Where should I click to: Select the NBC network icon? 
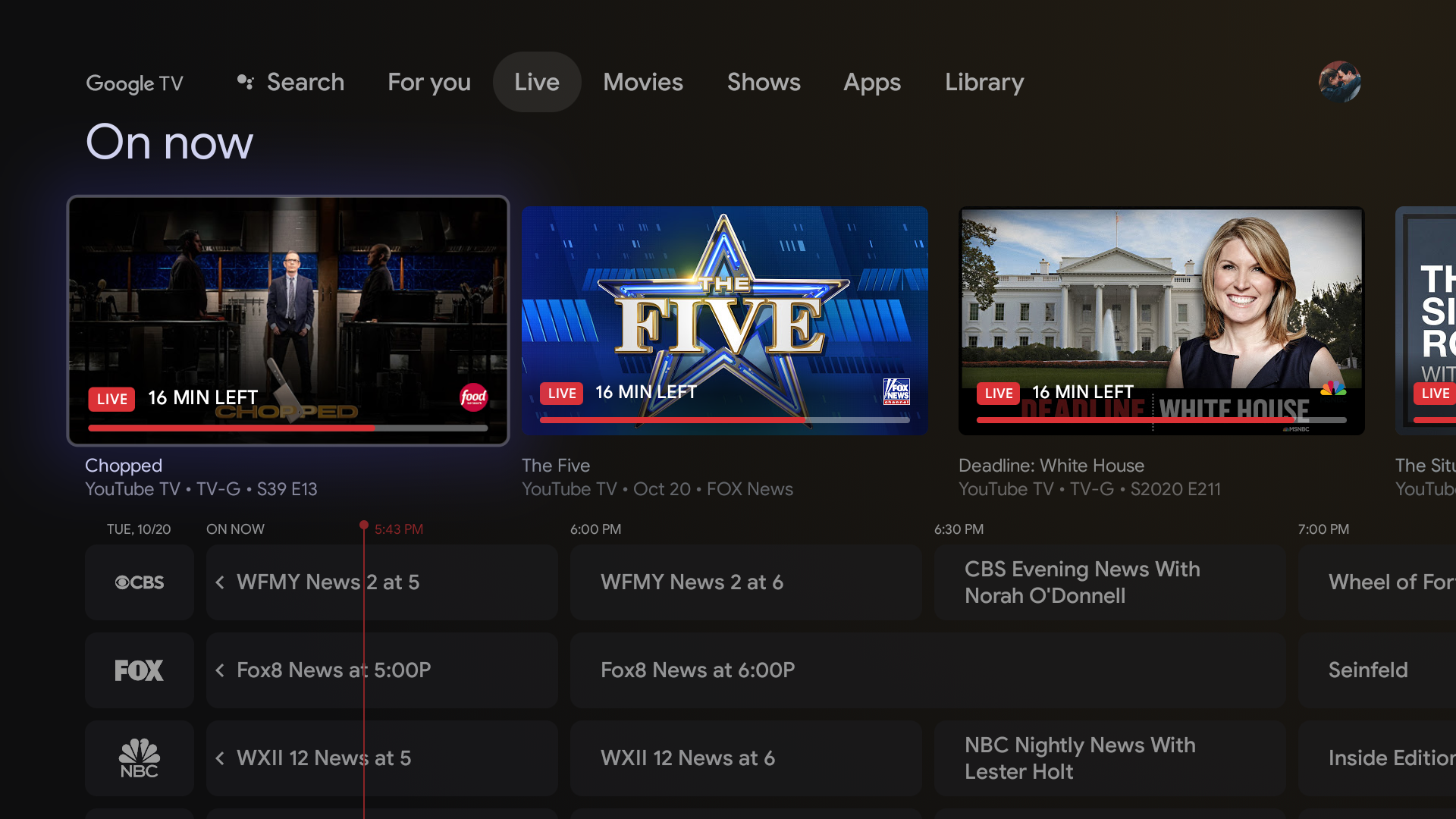pyautogui.click(x=138, y=757)
